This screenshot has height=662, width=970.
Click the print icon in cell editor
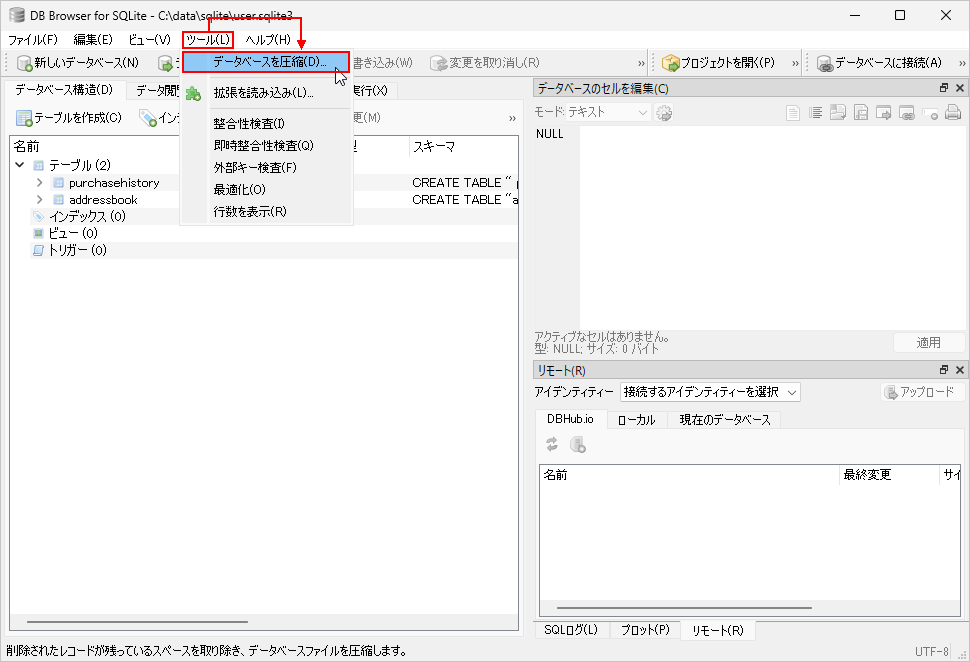pos(953,112)
